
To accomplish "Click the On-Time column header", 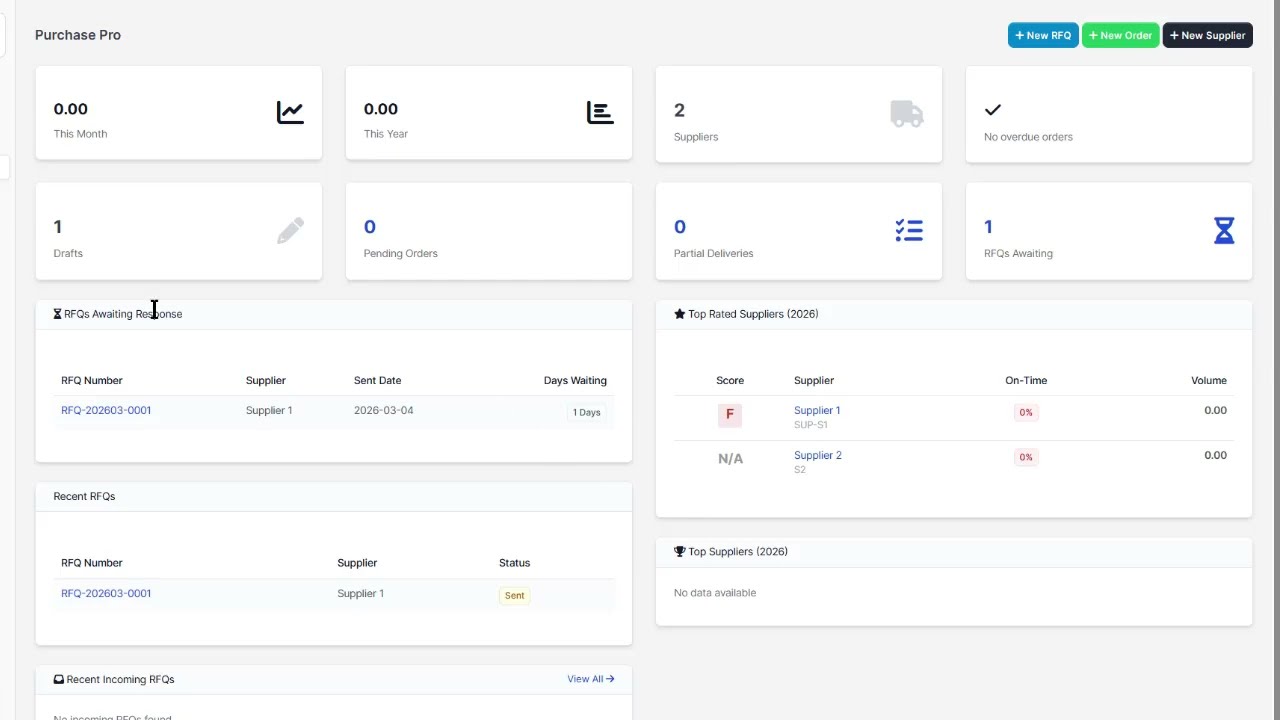I will 1026,380.
